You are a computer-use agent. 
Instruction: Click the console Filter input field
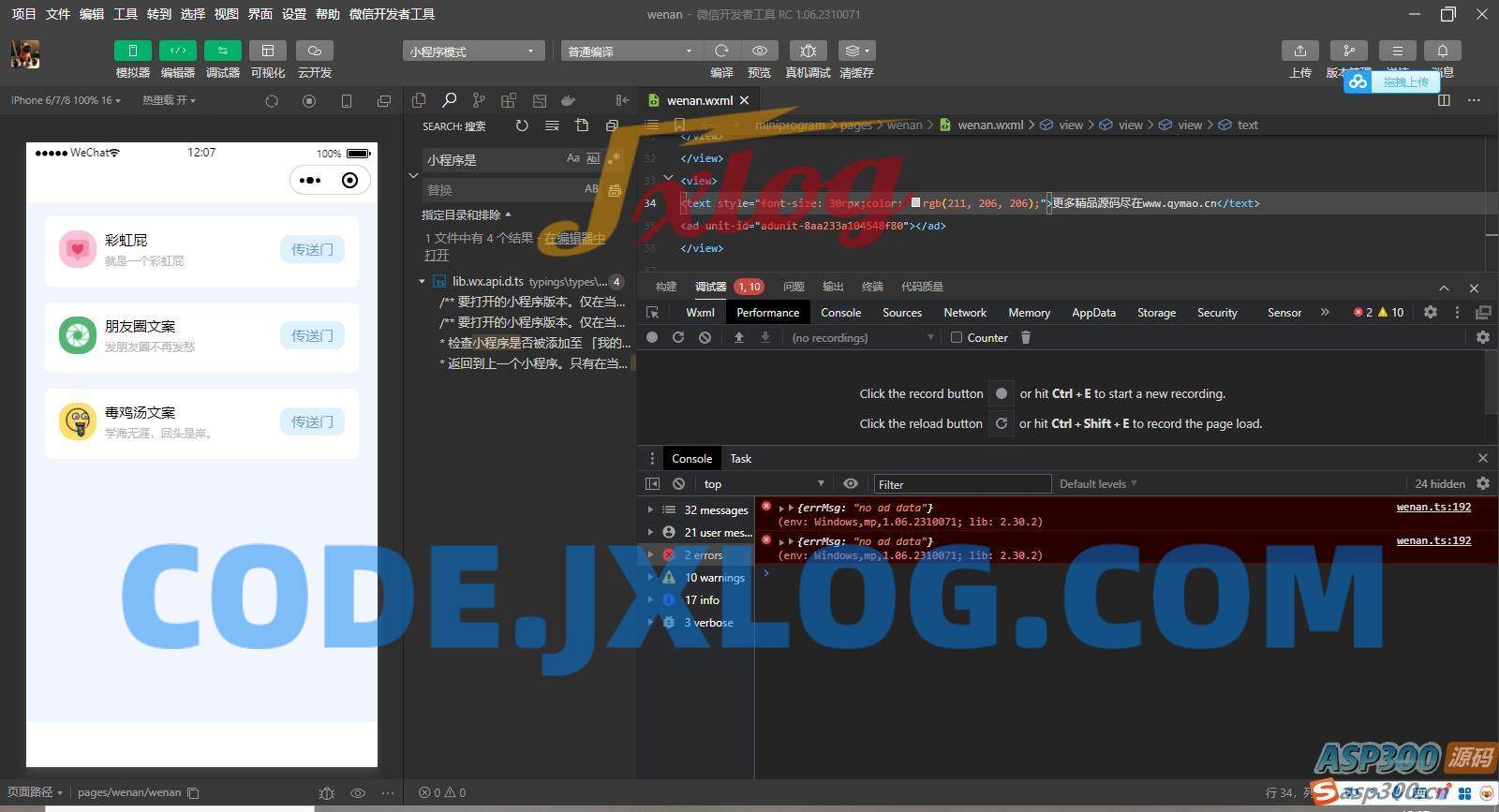pyautogui.click(x=961, y=484)
